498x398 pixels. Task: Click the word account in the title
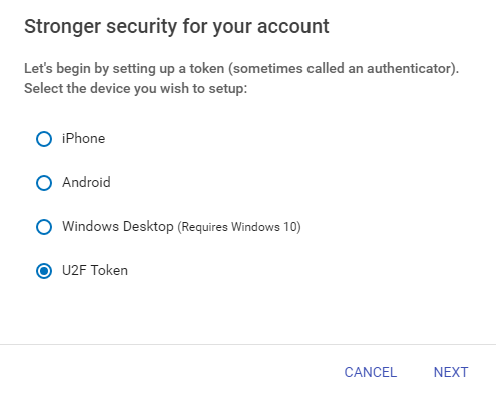[293, 26]
